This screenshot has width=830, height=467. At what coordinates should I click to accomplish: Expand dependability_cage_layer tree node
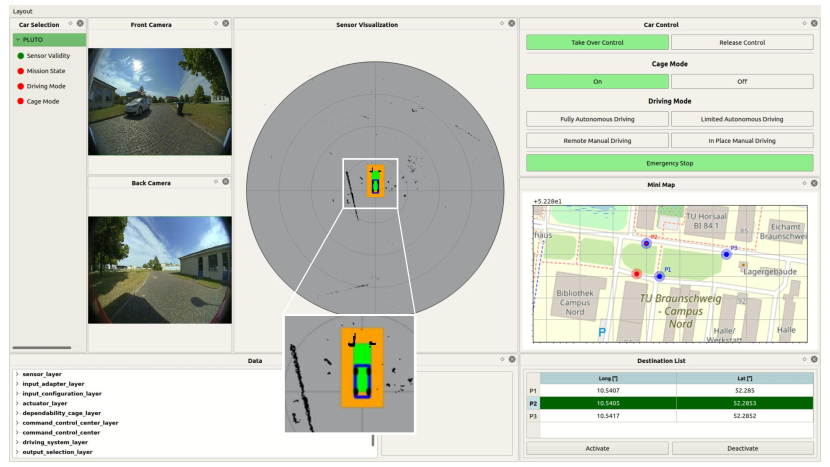[17, 413]
